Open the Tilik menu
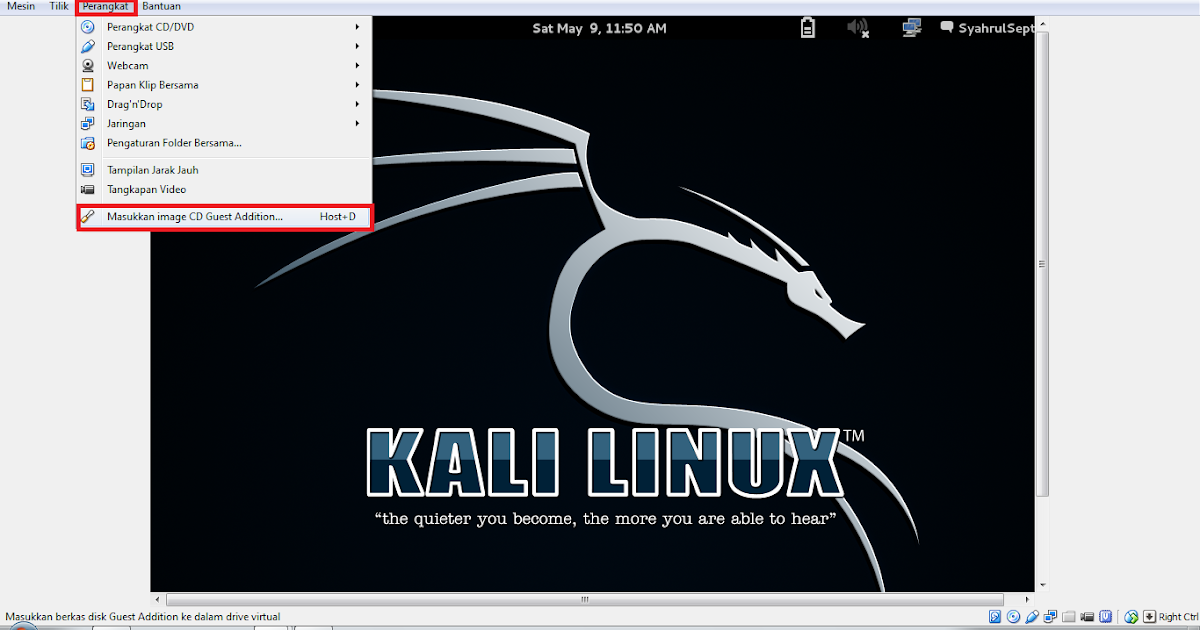The height and width of the screenshot is (630, 1200). click(59, 6)
